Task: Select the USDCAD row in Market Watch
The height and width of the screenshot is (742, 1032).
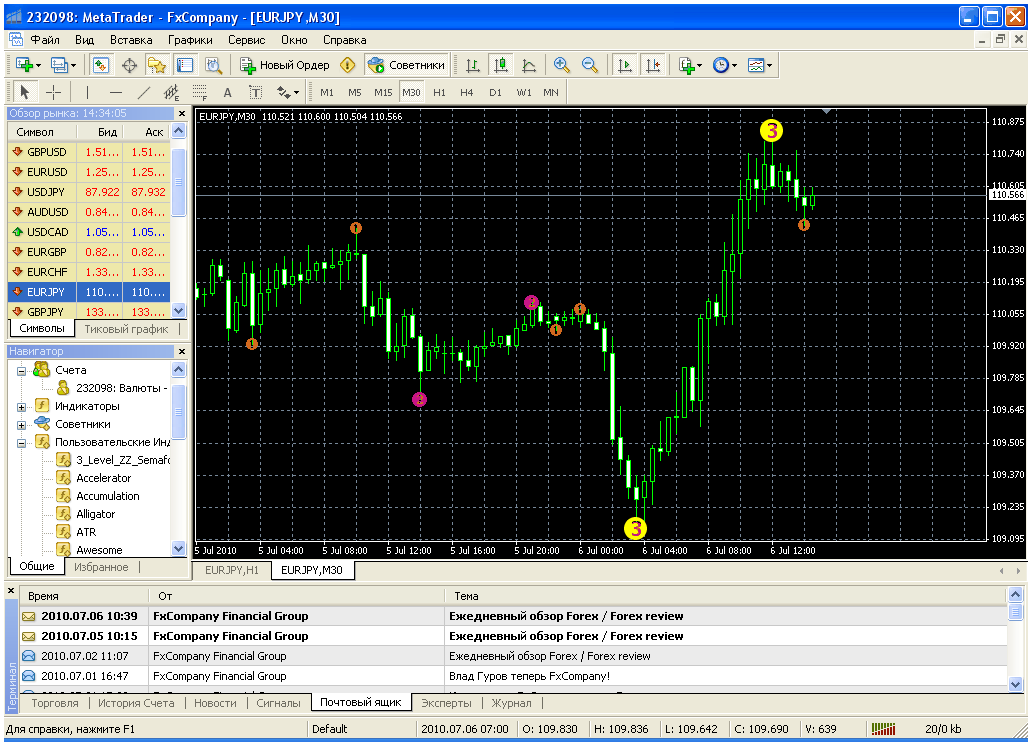Action: point(89,232)
